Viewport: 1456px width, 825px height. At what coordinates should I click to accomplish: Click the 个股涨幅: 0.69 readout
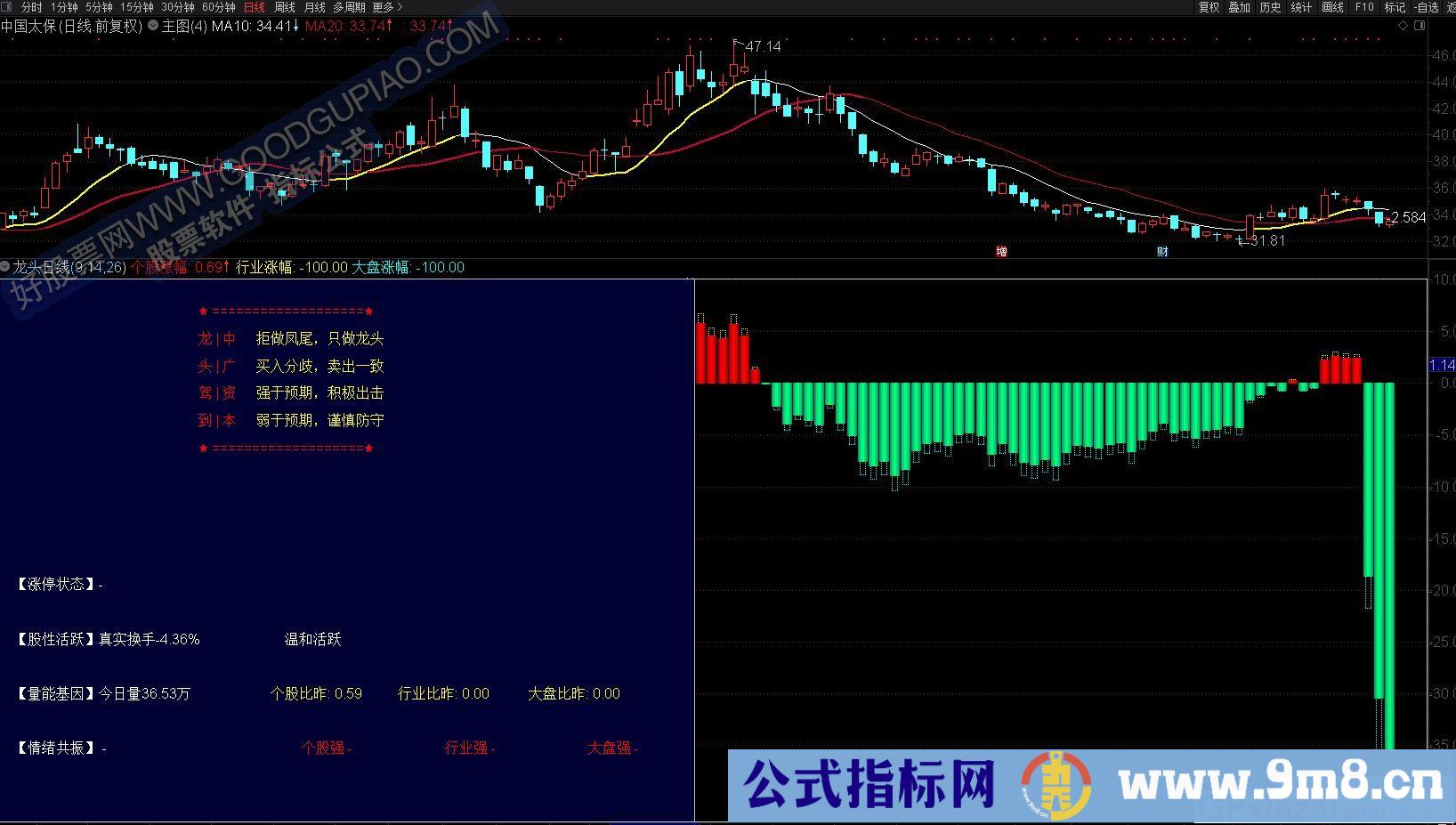[x=180, y=267]
